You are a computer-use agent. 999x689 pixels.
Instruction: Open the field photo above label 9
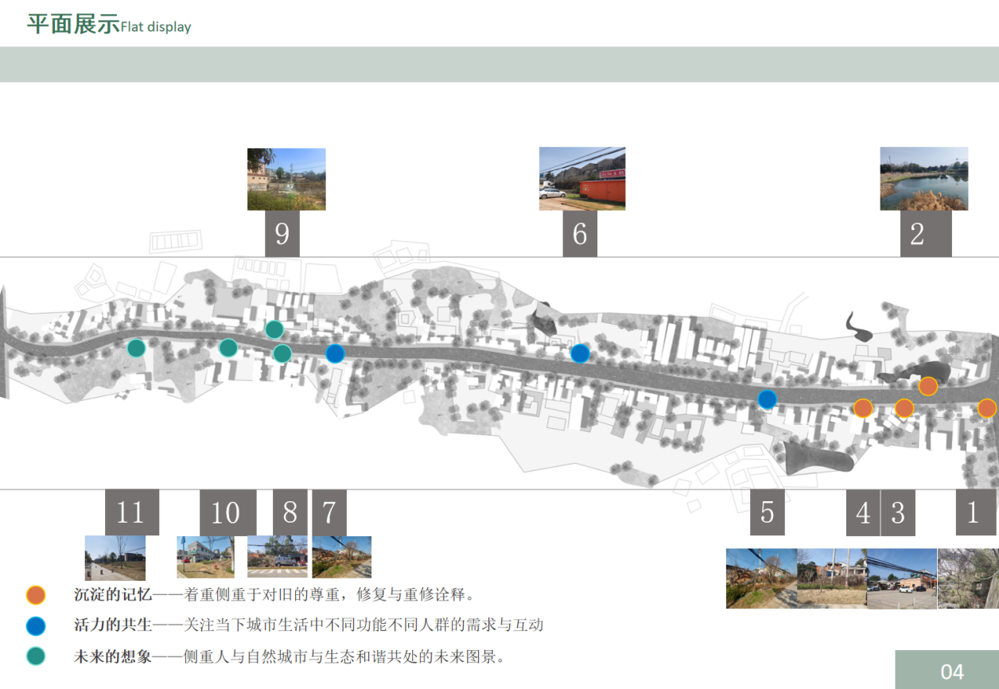[x=287, y=179]
